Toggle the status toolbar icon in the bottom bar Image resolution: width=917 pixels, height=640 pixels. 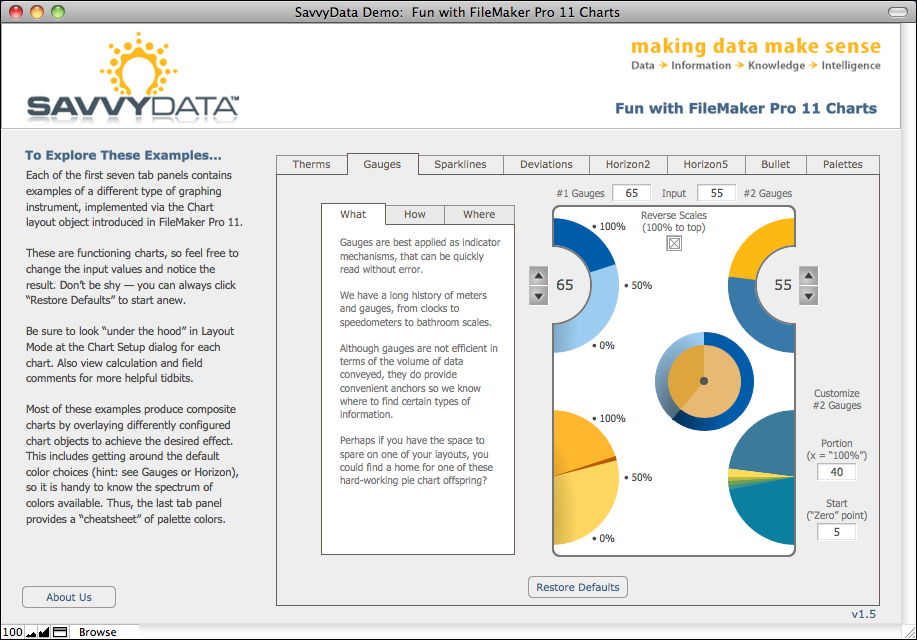click(x=60, y=632)
